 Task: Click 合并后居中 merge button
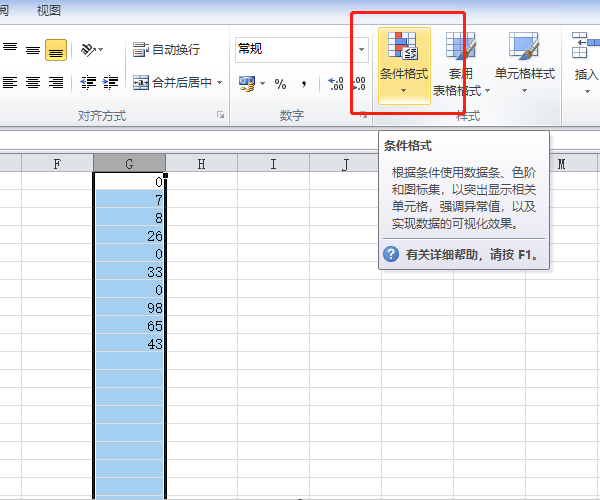(172, 82)
